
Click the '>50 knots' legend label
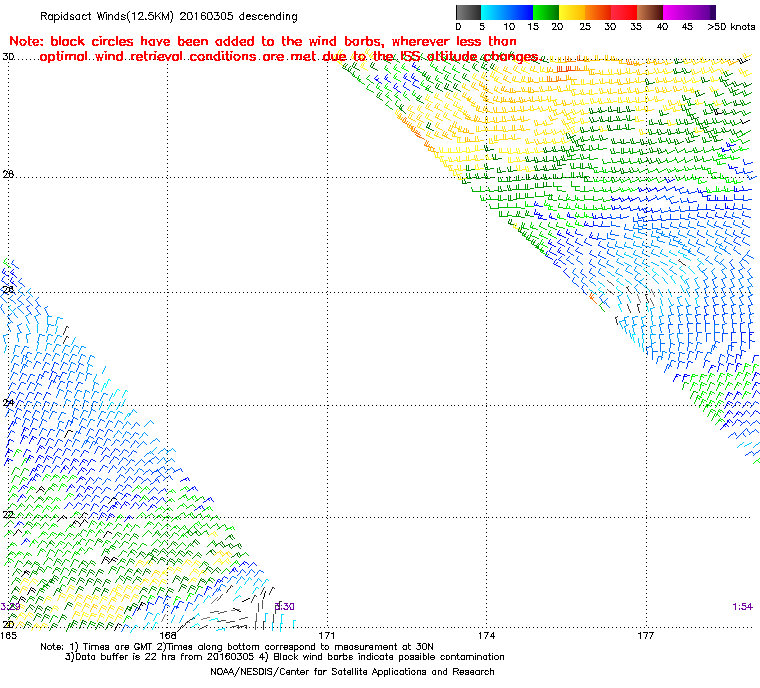point(731,27)
